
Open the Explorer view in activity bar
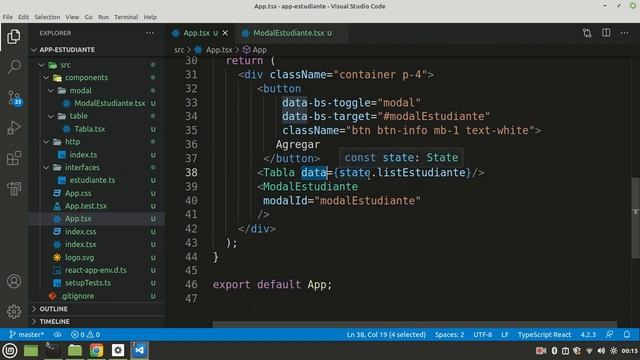pos(13,37)
